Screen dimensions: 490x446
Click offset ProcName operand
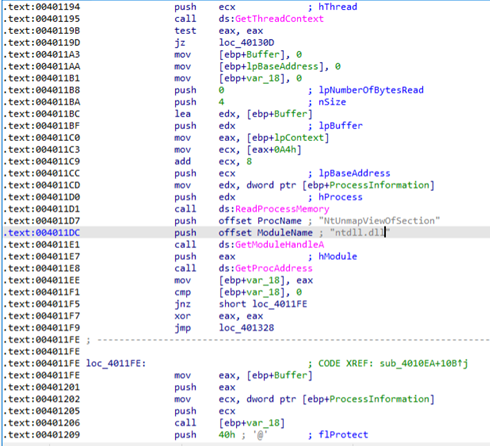click(260, 221)
